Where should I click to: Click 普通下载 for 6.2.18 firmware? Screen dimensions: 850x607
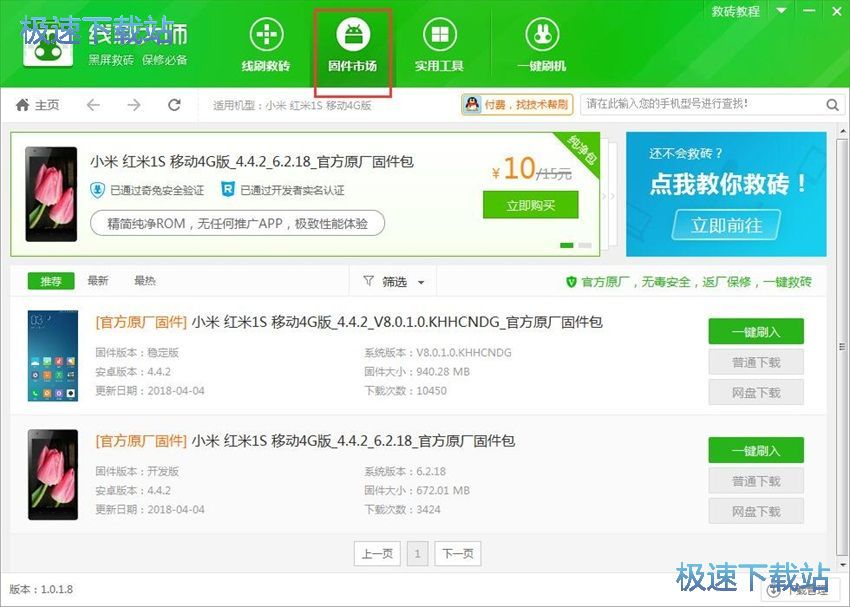[756, 481]
